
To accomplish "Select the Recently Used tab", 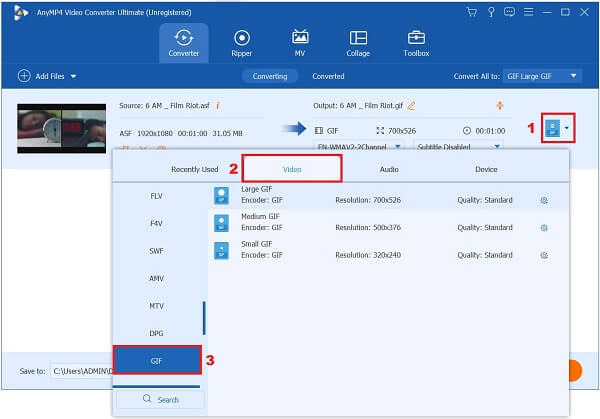I will coord(194,169).
